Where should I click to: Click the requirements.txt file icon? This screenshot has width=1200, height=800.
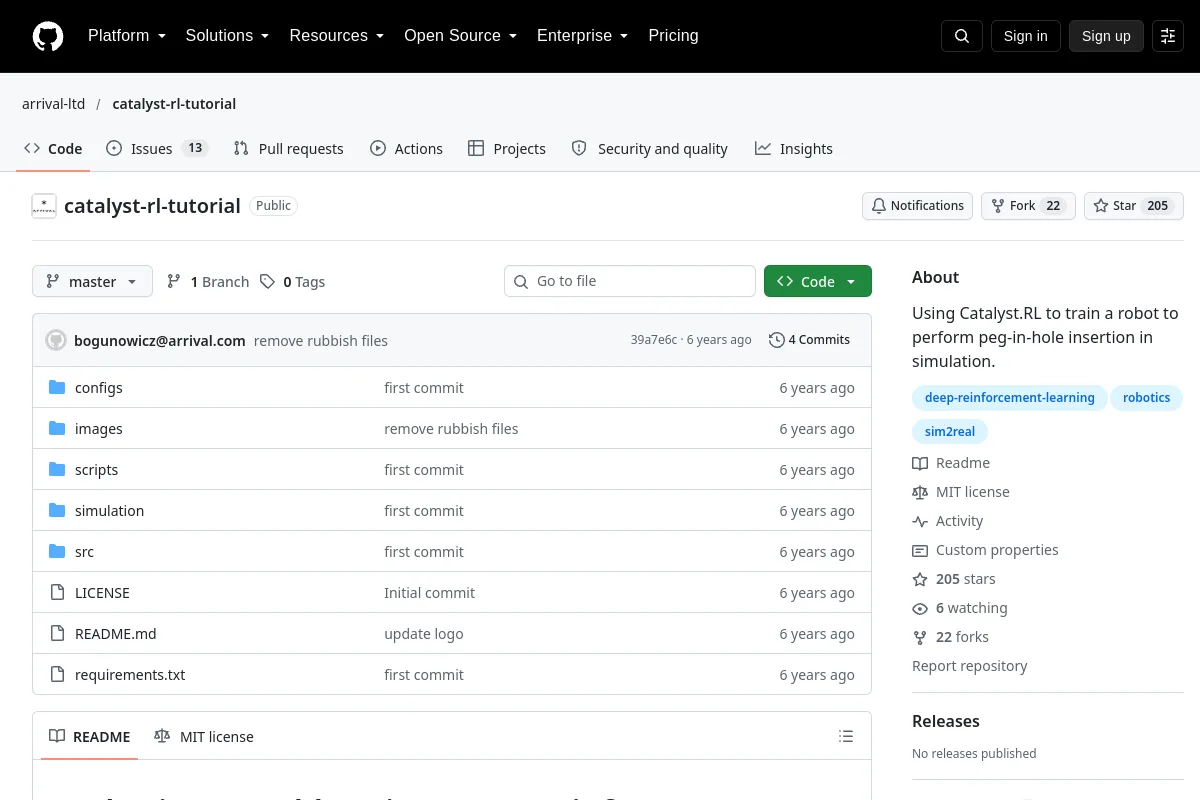tap(57, 675)
